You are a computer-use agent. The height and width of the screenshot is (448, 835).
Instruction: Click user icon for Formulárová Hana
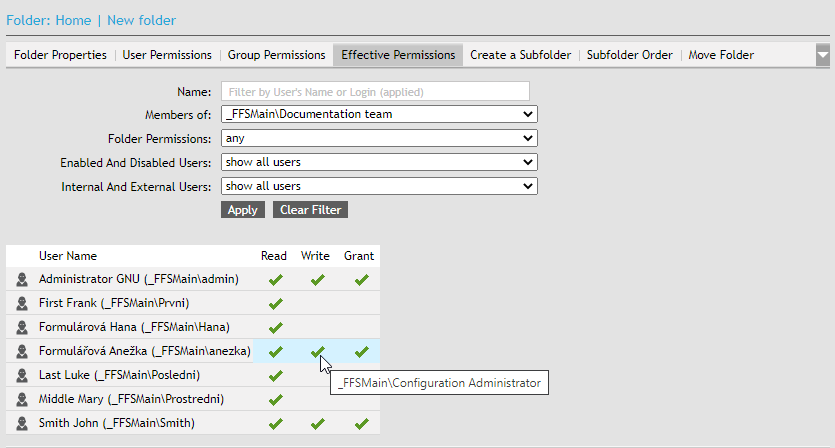click(x=22, y=328)
